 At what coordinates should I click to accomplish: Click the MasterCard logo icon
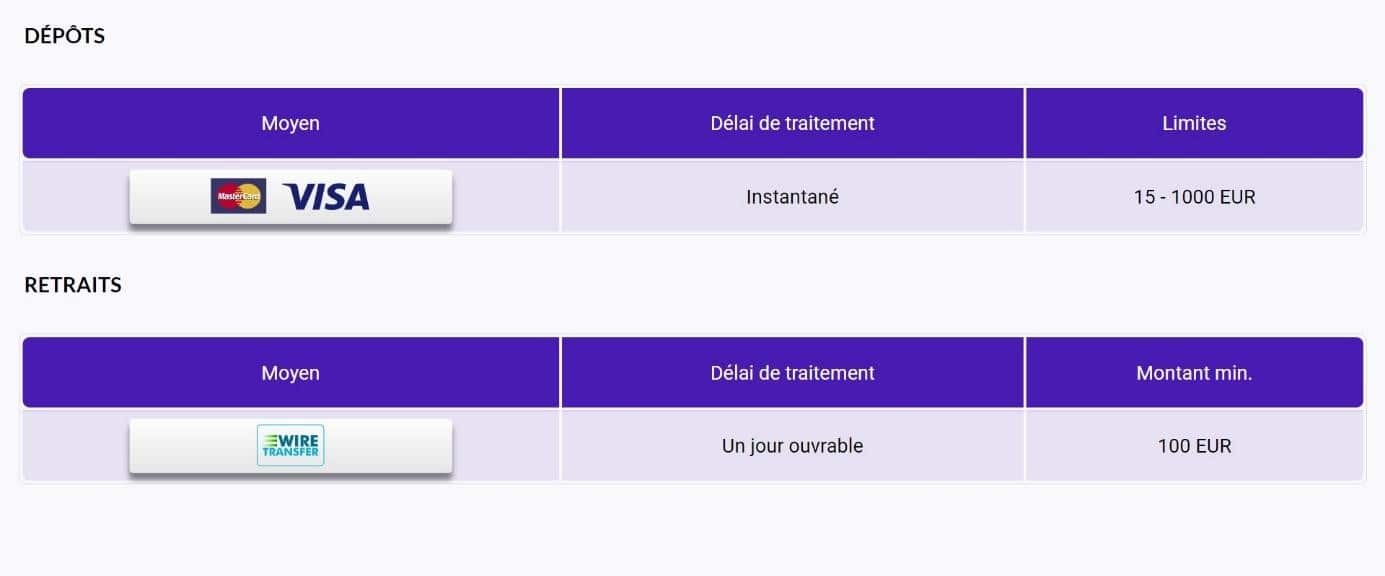(238, 196)
